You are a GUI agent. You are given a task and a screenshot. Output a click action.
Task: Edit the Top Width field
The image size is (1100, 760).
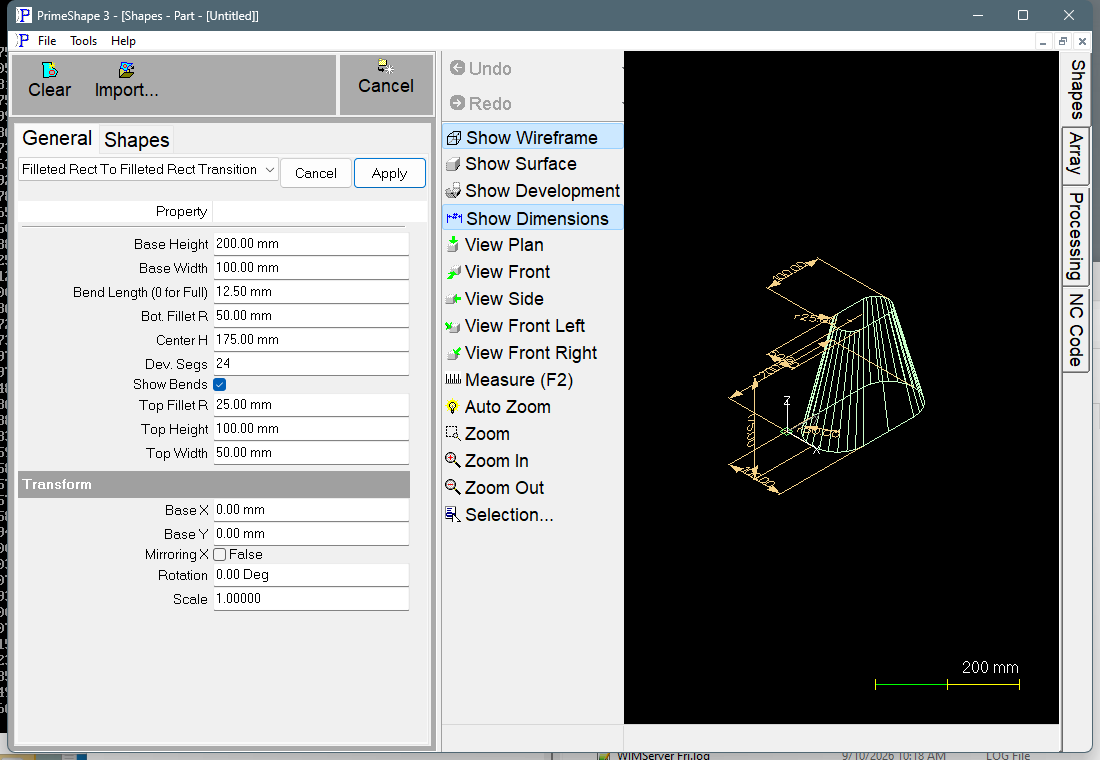(x=311, y=453)
